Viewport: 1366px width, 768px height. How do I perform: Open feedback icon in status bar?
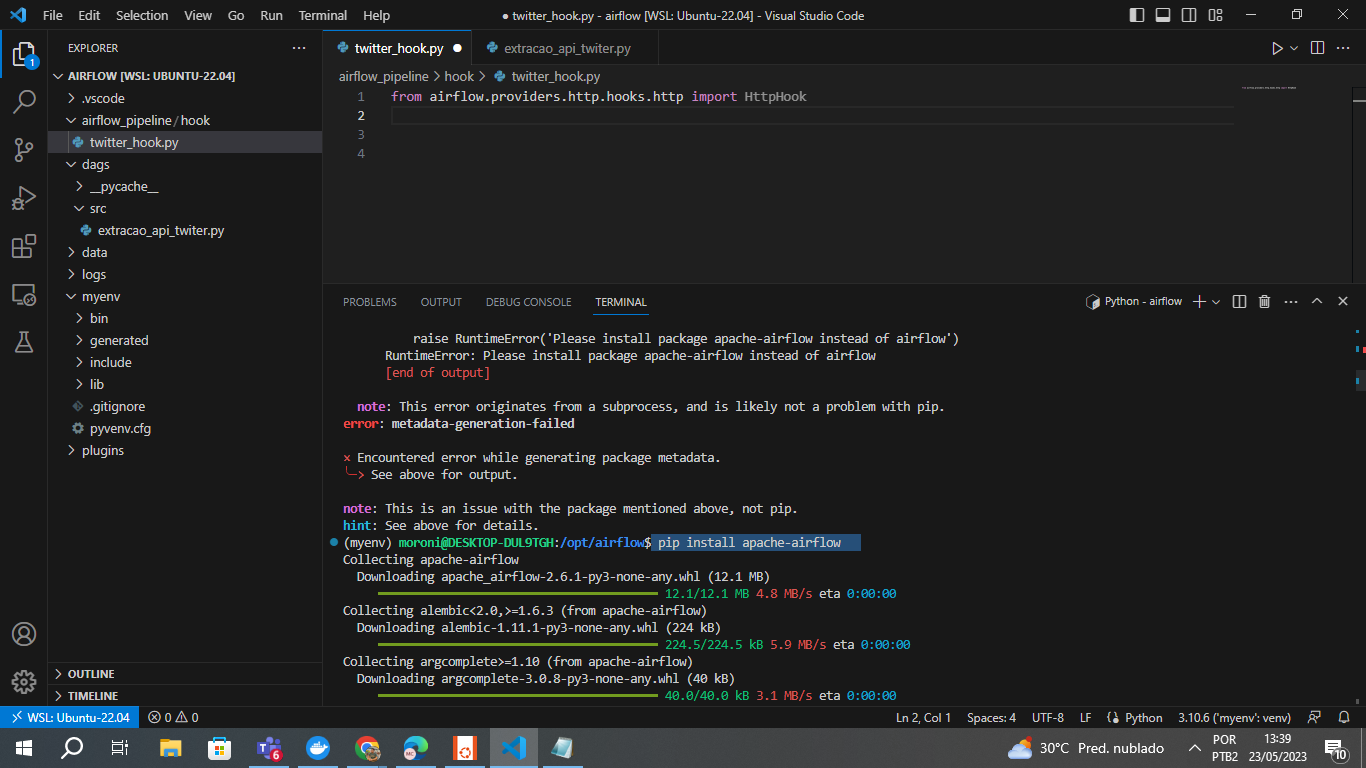coord(1316,717)
